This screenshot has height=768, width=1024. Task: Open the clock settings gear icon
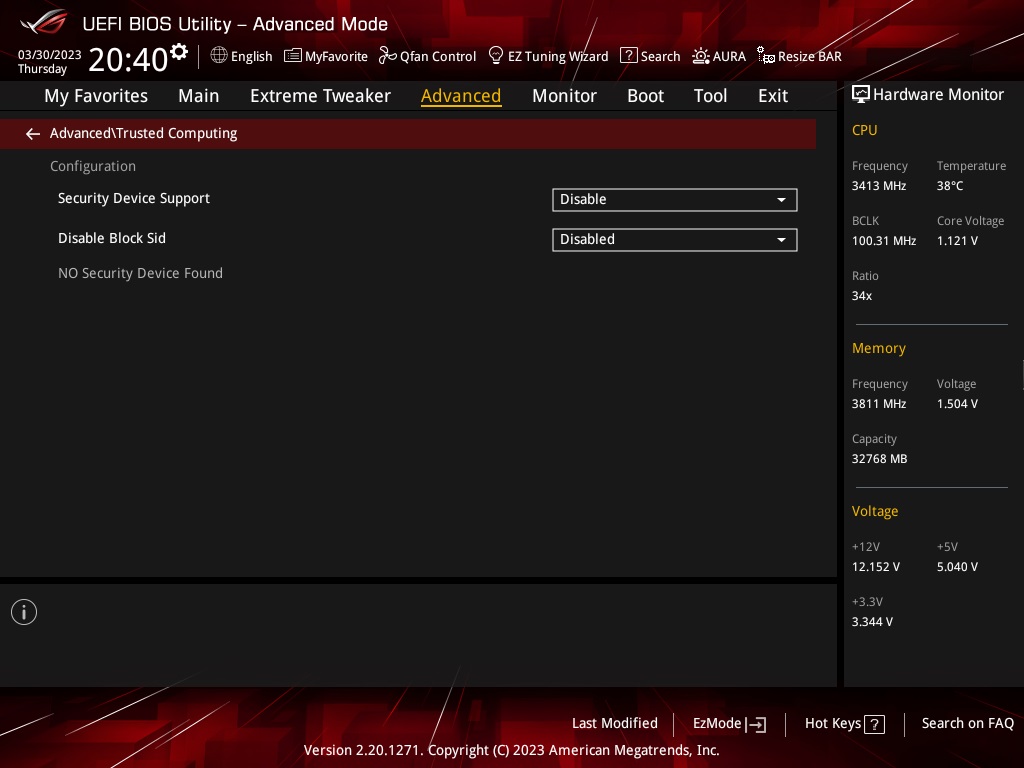(x=179, y=52)
